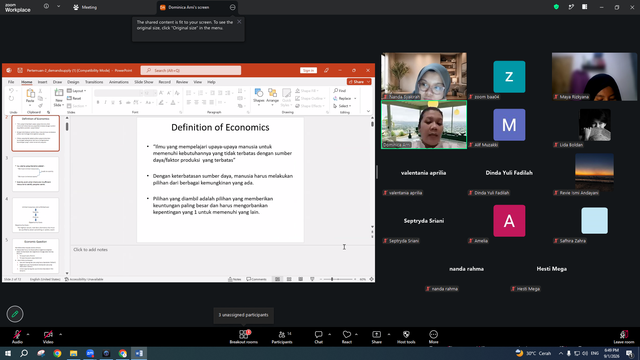Toggle Bold formatting in Font group
Viewport: 640px width, 360px height.
tap(98, 102)
